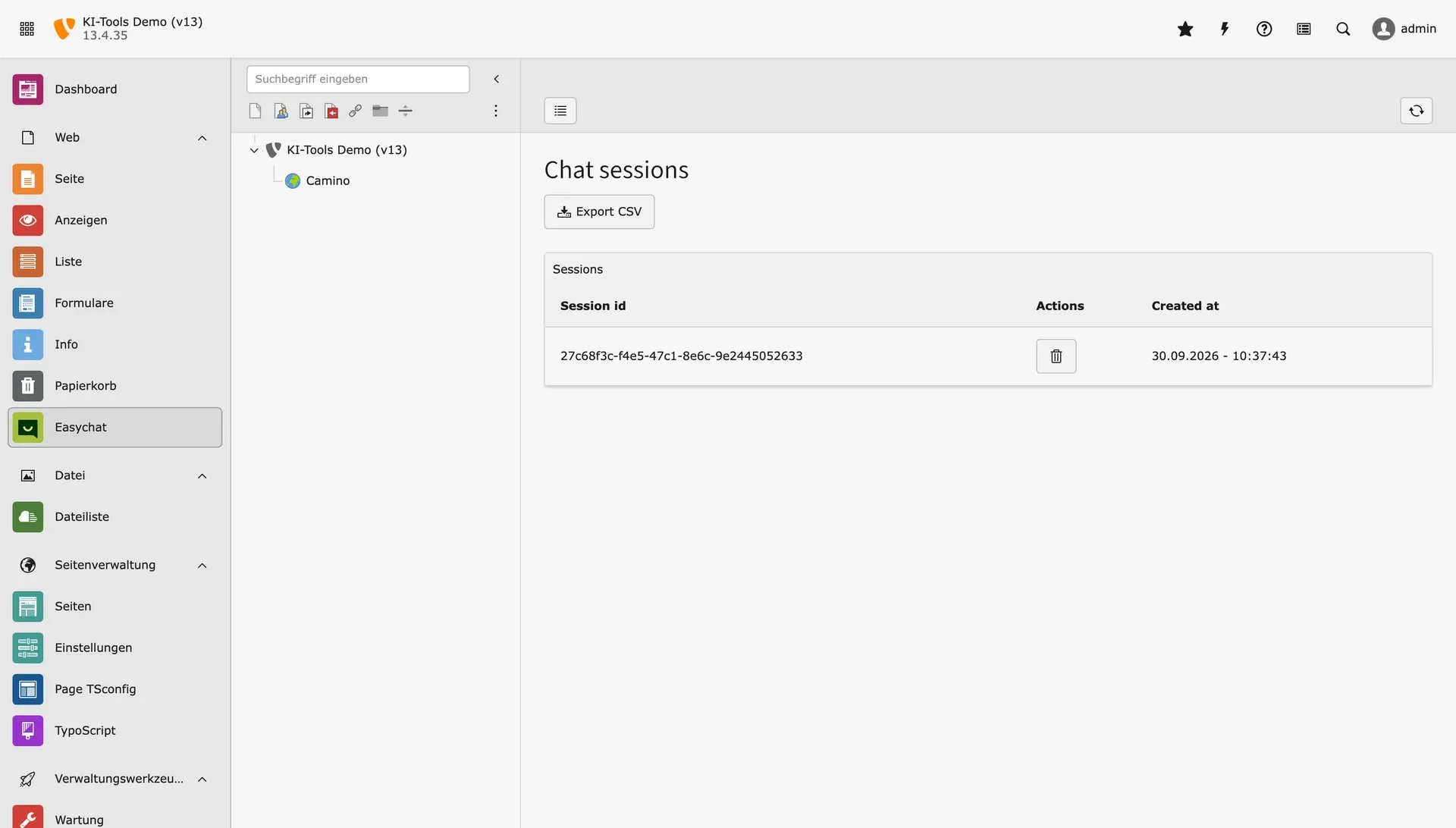The height and width of the screenshot is (828, 1456).
Task: Open the Dashboard module
Action: [x=115, y=89]
